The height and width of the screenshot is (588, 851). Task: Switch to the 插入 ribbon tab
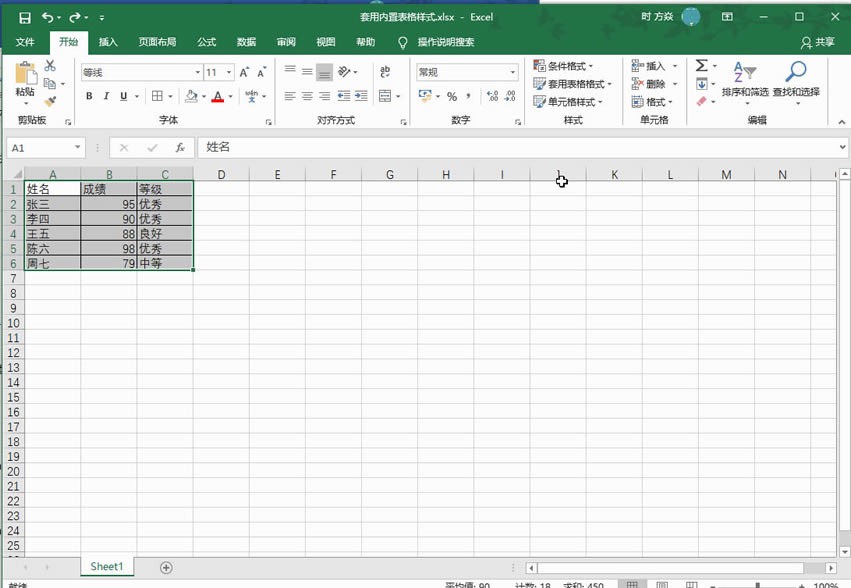point(107,42)
